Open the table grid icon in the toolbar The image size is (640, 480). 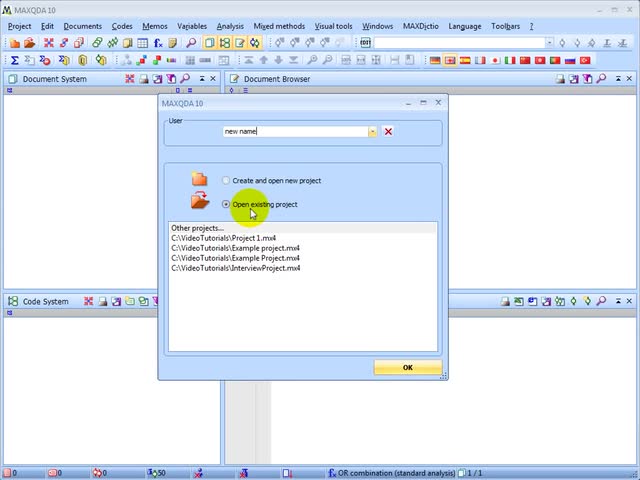pos(142,43)
